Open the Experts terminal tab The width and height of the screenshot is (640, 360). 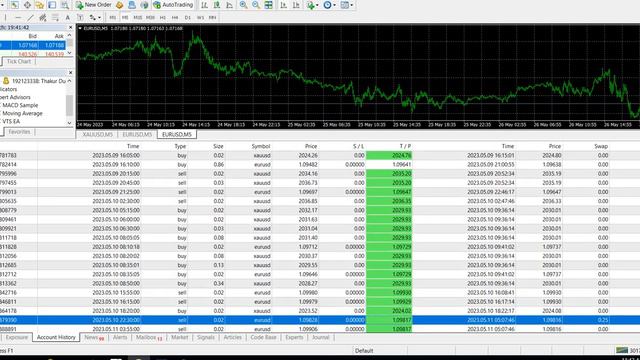click(x=294, y=337)
